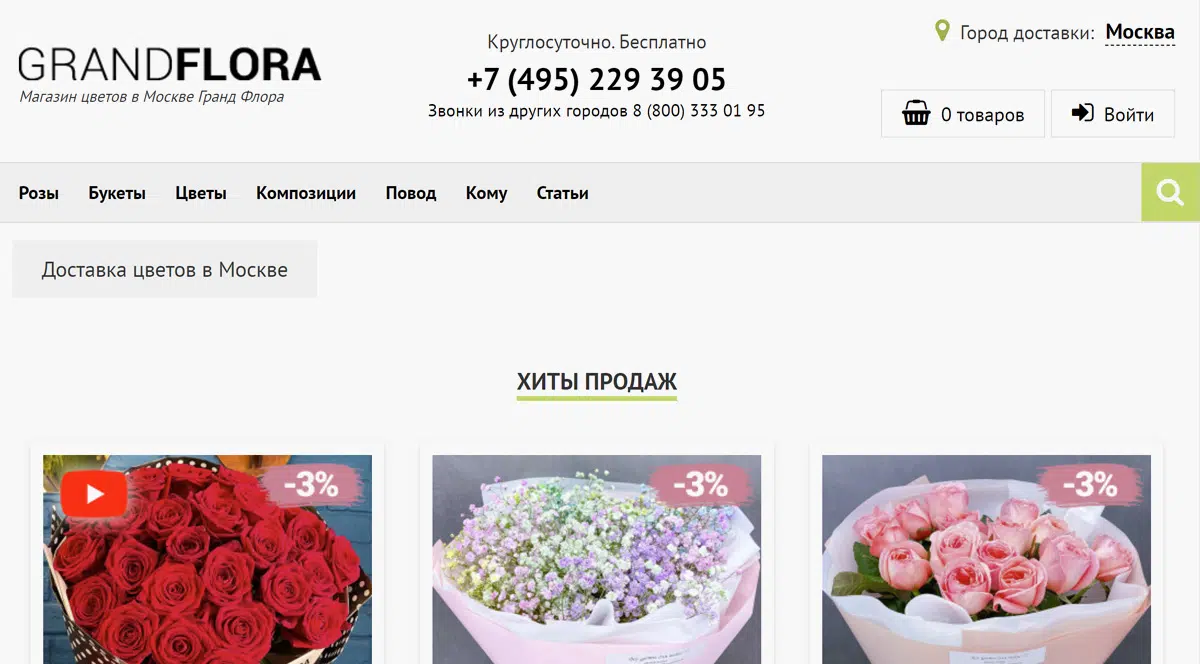1200x664 pixels.
Task: Select the Кому menu item
Action: pos(486,193)
